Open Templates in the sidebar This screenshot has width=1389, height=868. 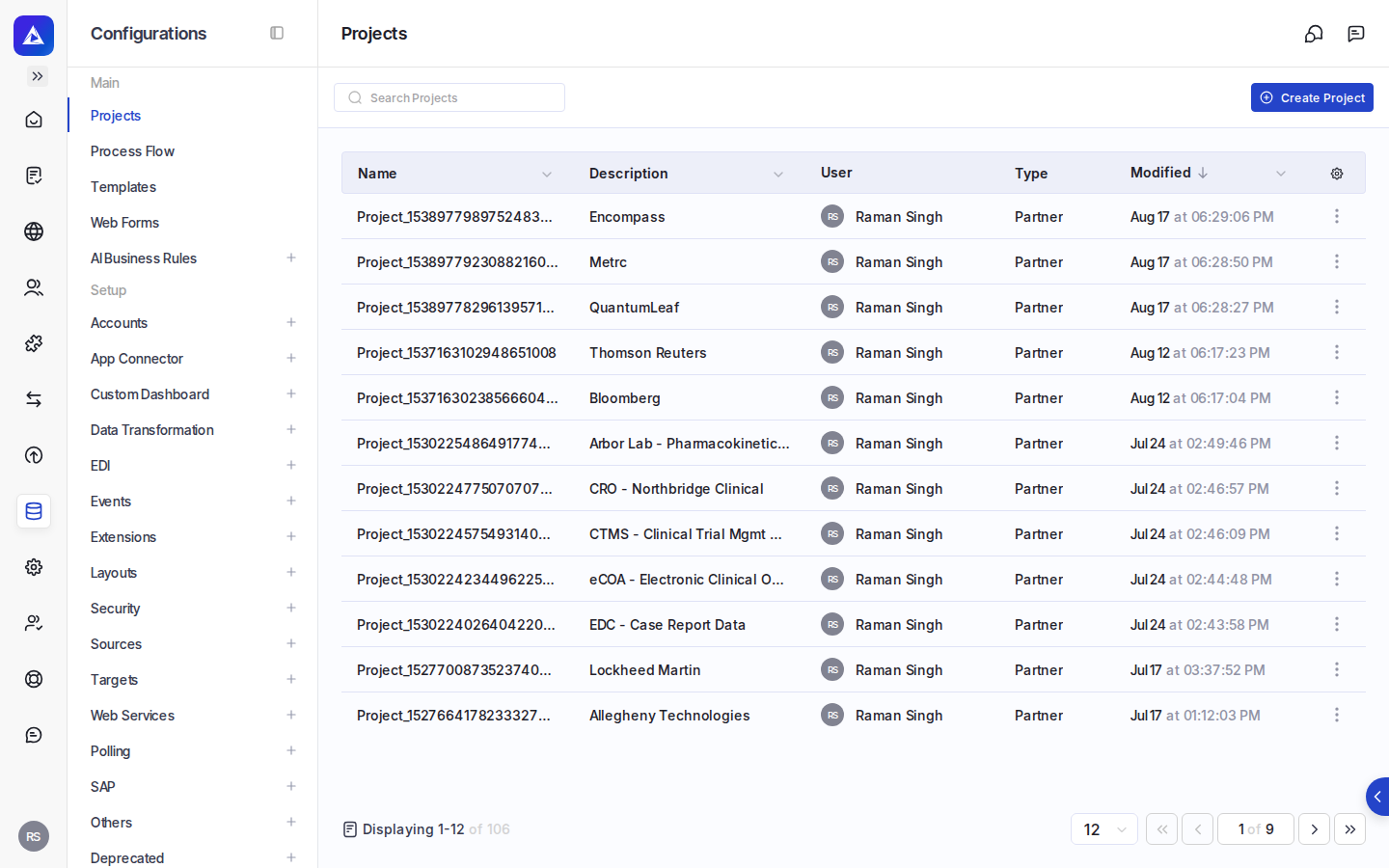tap(123, 187)
